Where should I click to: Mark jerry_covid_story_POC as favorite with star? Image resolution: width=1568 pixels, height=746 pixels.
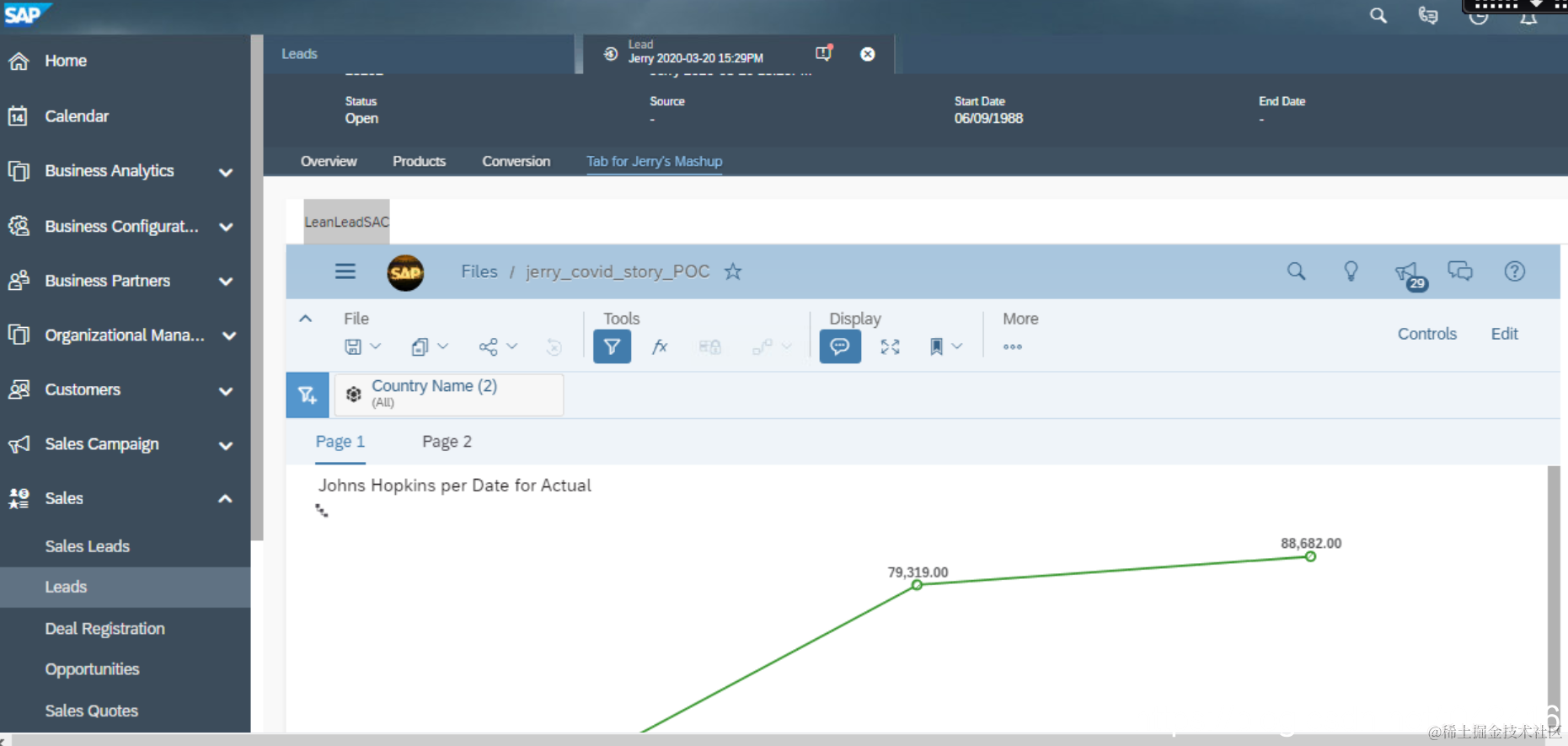(x=733, y=271)
